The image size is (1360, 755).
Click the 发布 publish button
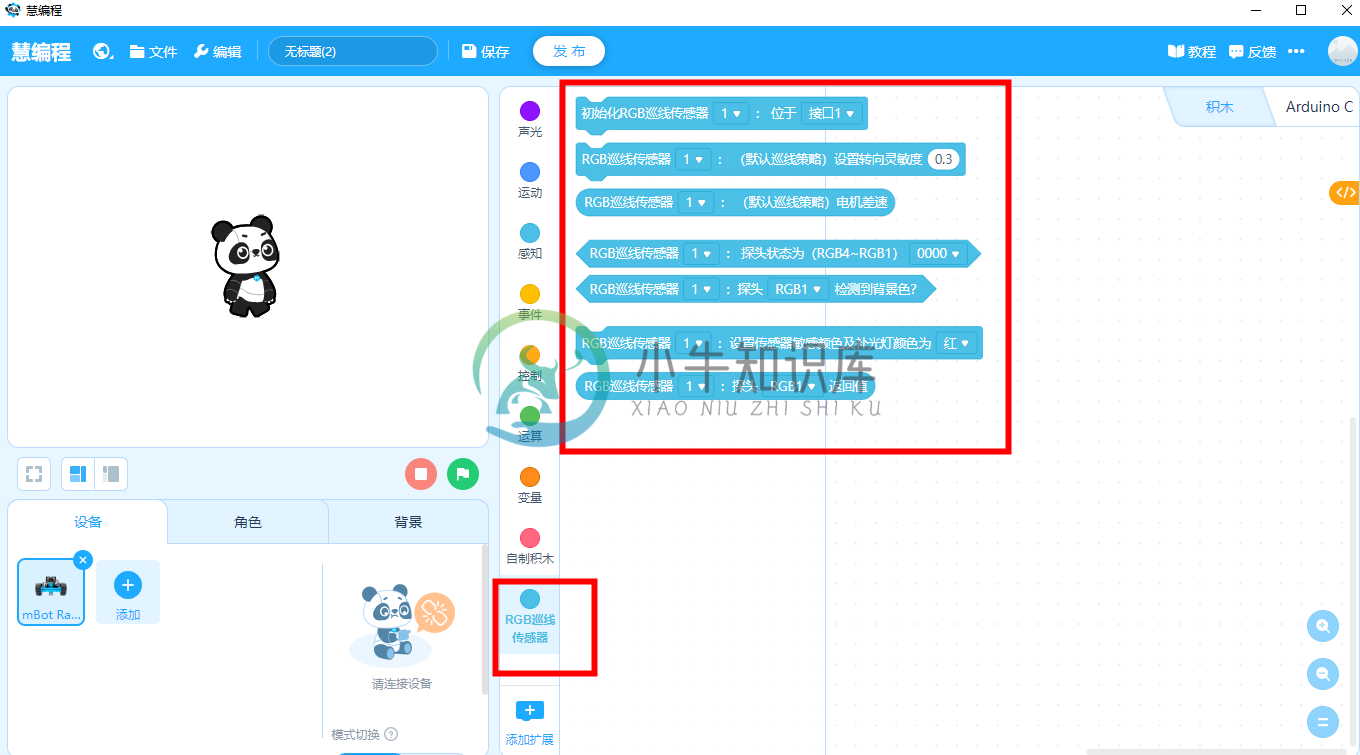(x=569, y=51)
